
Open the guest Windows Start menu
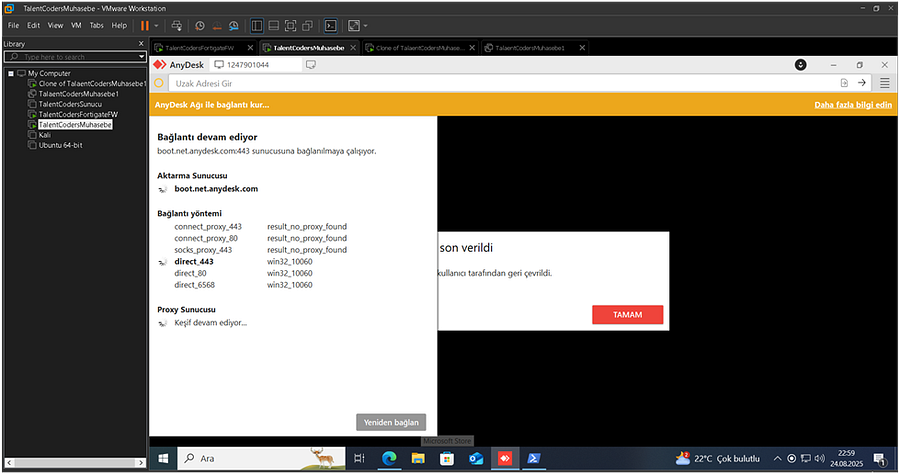(x=163, y=459)
